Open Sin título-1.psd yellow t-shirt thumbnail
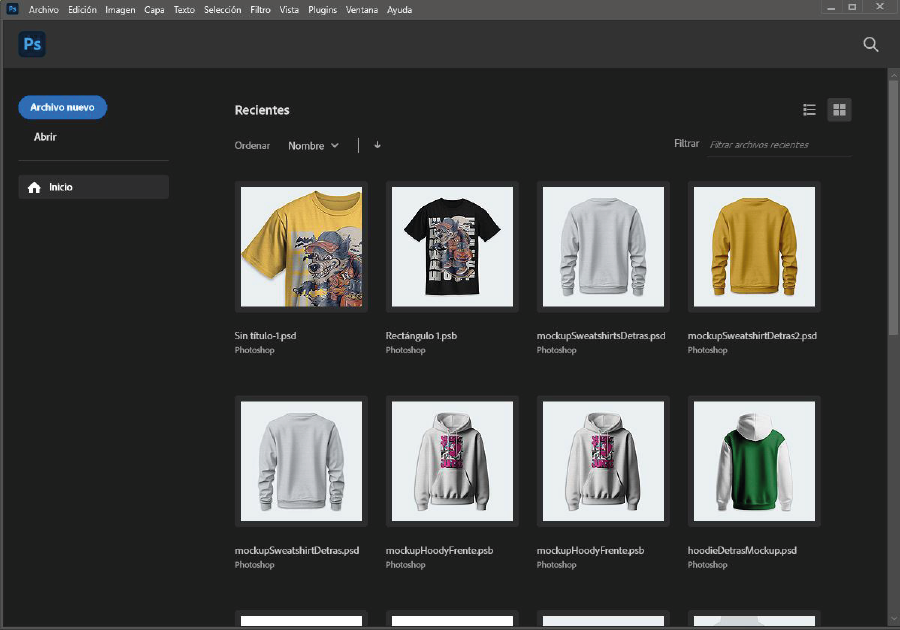The width and height of the screenshot is (900, 630). 301,247
